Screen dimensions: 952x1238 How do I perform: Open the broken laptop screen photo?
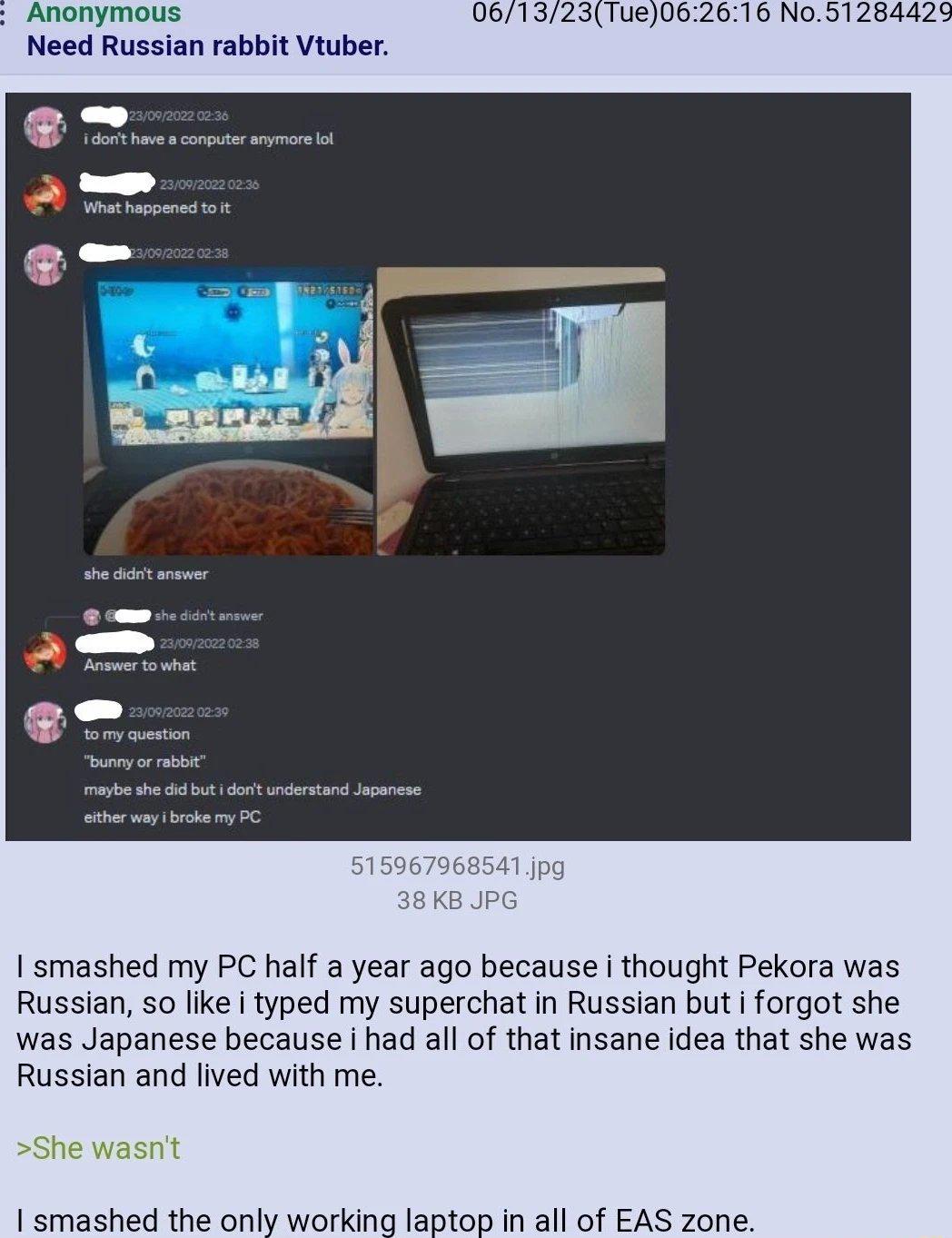521,411
